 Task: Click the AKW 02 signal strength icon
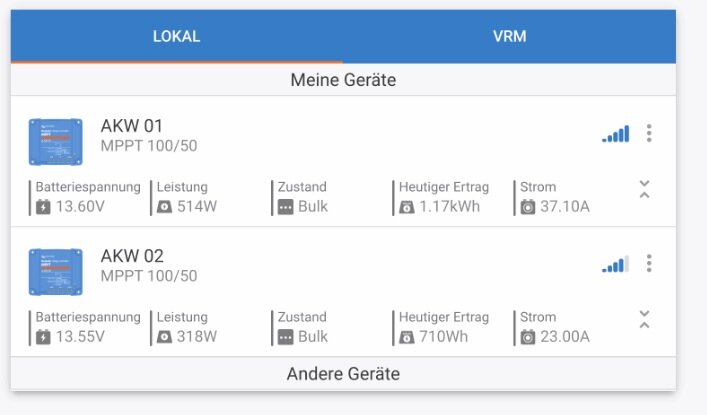[x=615, y=264]
